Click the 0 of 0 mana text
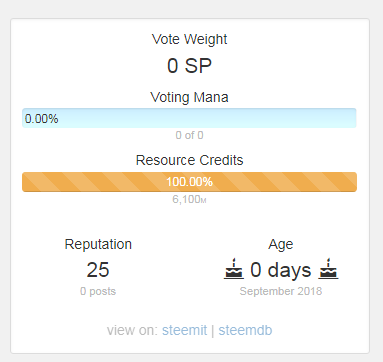This screenshot has width=383, height=362. (189, 135)
